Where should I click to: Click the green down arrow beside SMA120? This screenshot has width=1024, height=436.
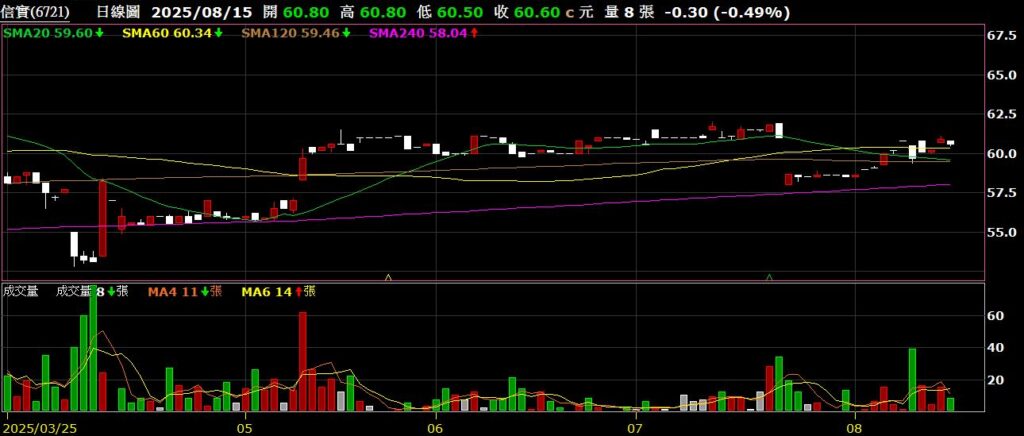tap(346, 33)
